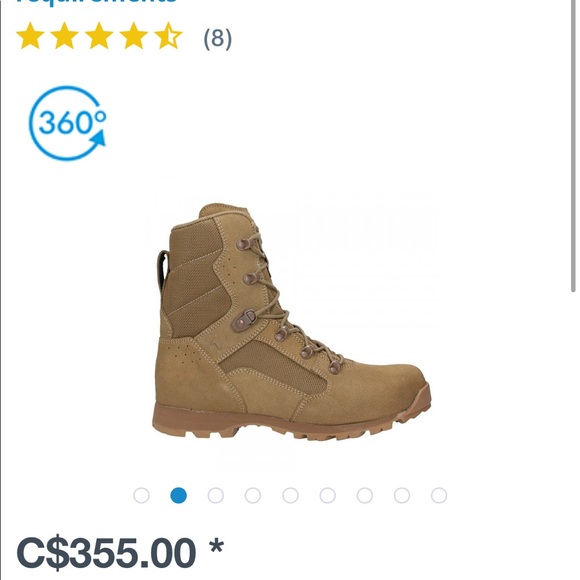The width and height of the screenshot is (580, 580).
Task: Click the C$355.00 price text
Action: click(107, 554)
